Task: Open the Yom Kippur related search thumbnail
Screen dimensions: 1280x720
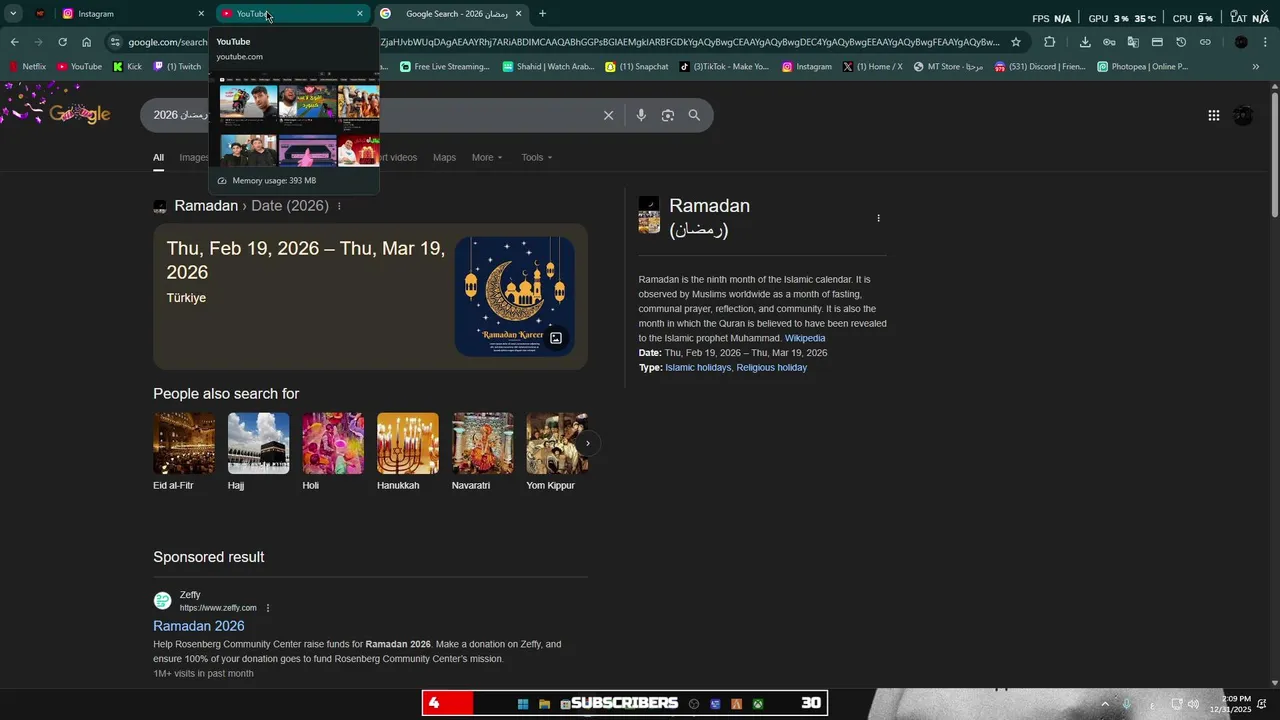Action: coord(557,443)
